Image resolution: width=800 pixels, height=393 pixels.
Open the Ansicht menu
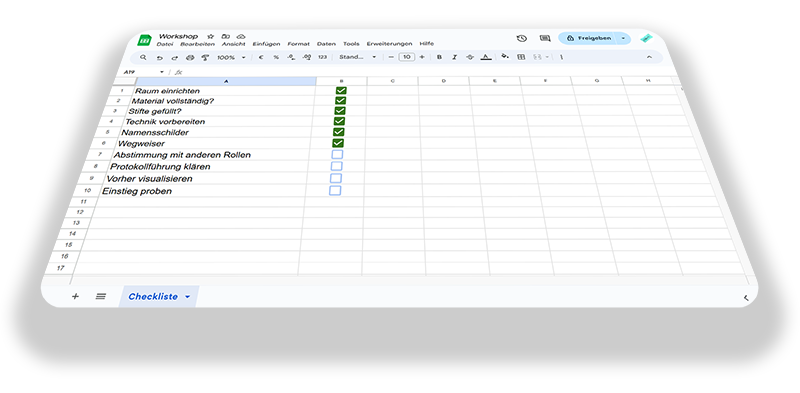tap(234, 44)
